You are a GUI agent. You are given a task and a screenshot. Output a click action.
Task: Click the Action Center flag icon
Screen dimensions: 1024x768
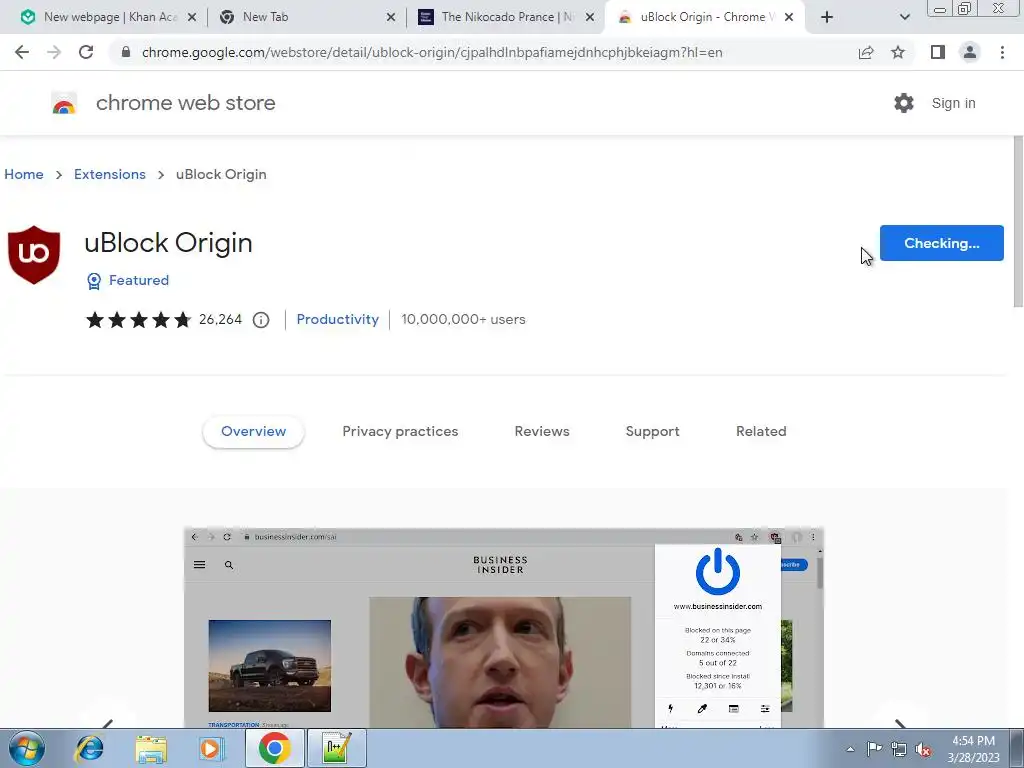pyautogui.click(x=874, y=749)
